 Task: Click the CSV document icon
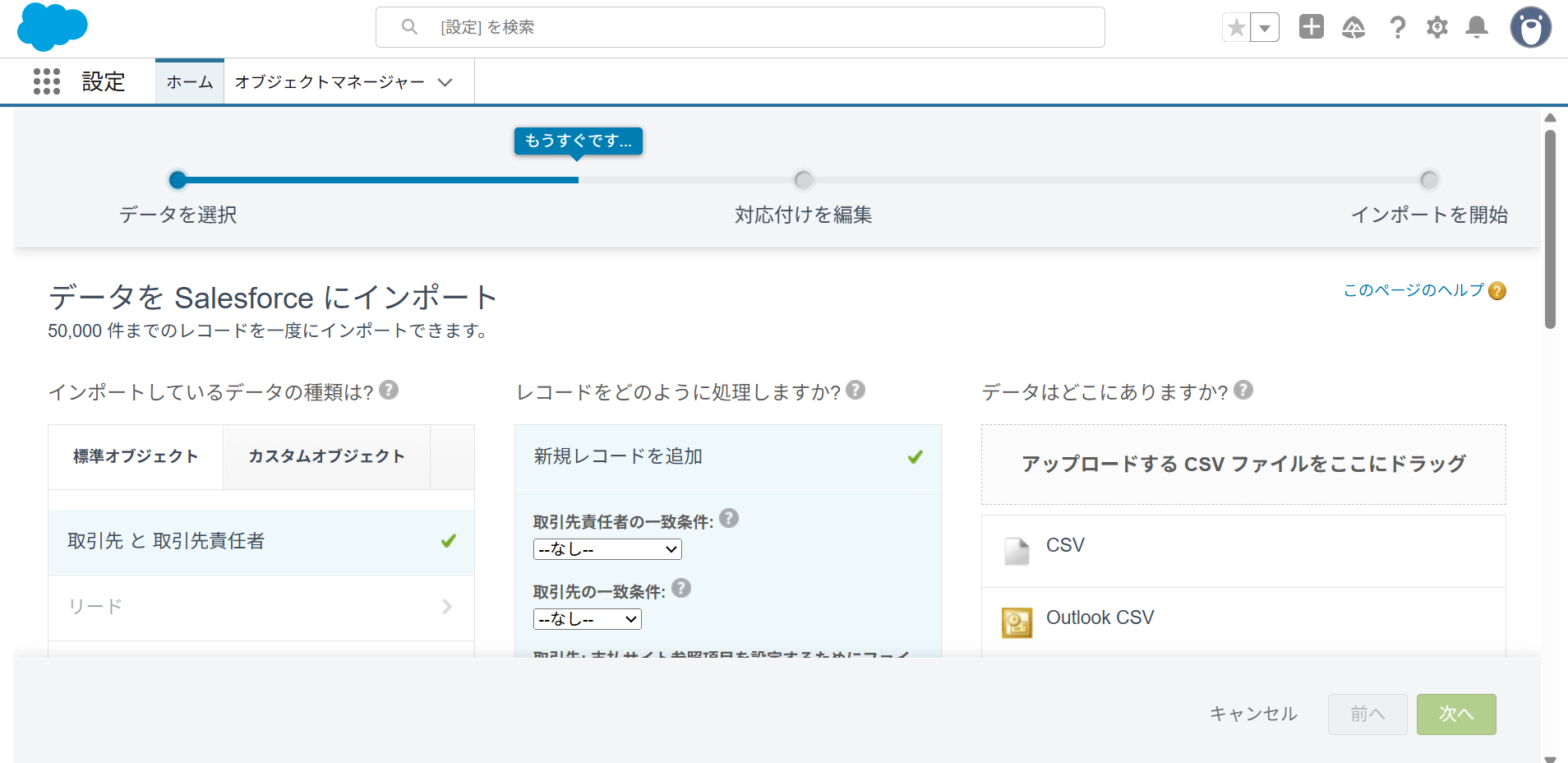pos(1017,551)
